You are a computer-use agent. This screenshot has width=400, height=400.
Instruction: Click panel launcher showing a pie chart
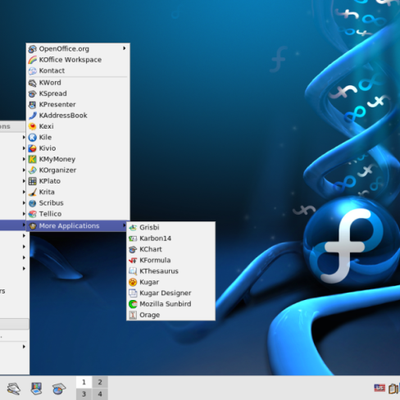click(x=59, y=388)
